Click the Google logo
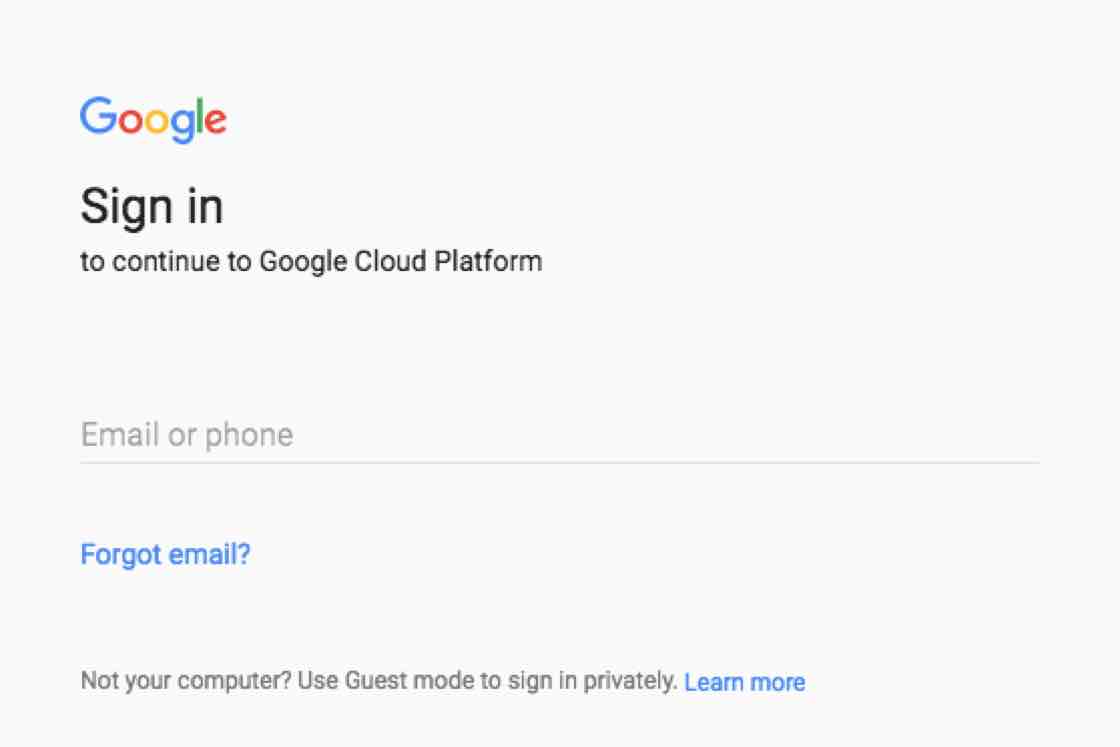This screenshot has height=747, width=1120. click(153, 120)
